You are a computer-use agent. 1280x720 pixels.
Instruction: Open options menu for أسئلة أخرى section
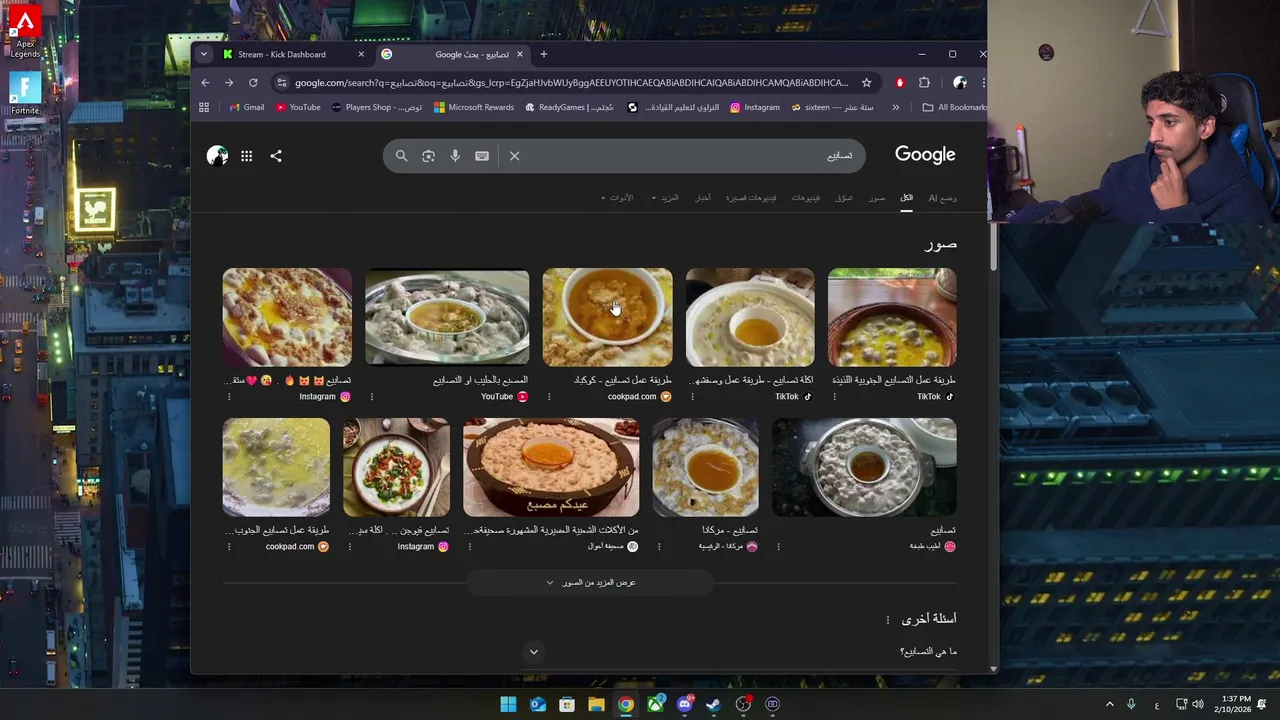pos(887,620)
